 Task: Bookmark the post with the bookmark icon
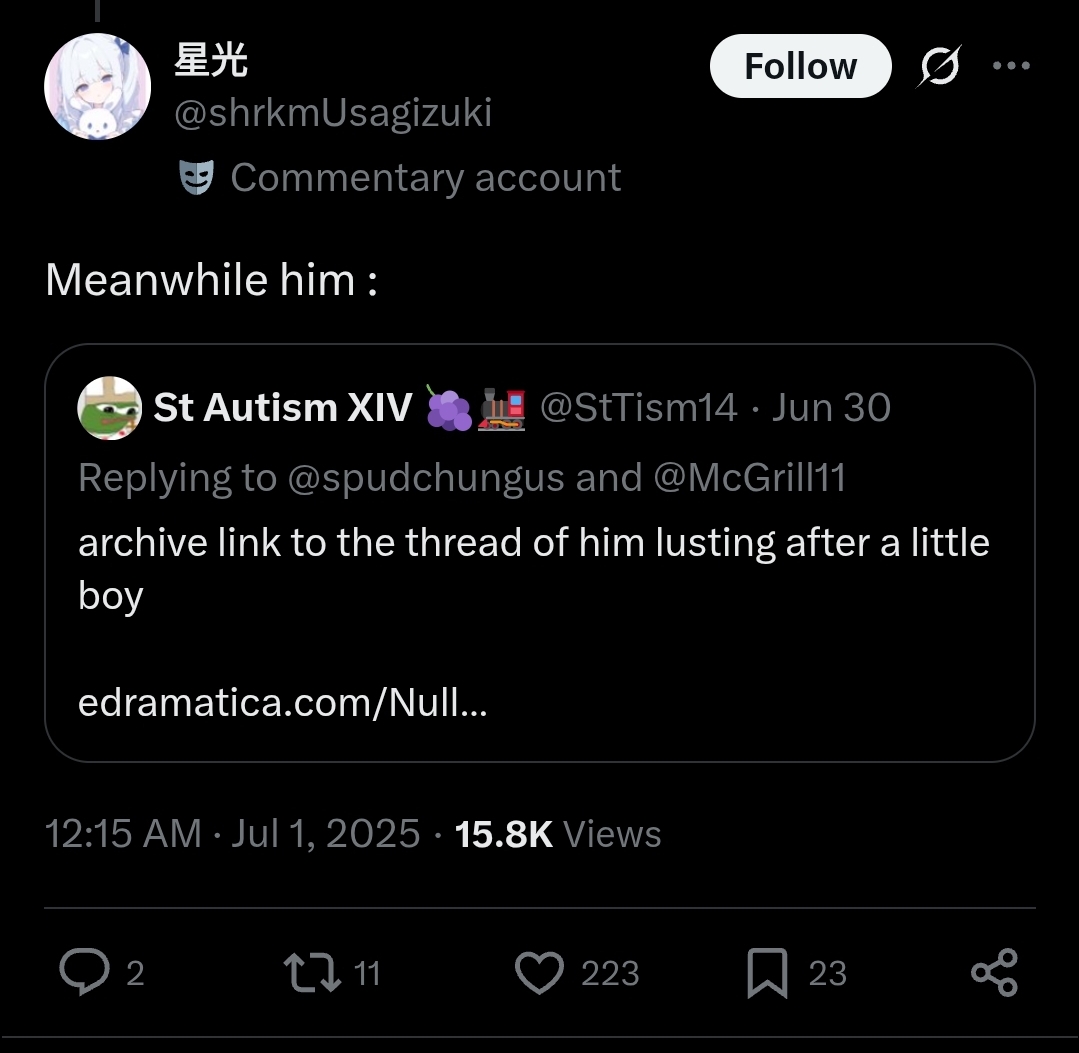(767, 974)
